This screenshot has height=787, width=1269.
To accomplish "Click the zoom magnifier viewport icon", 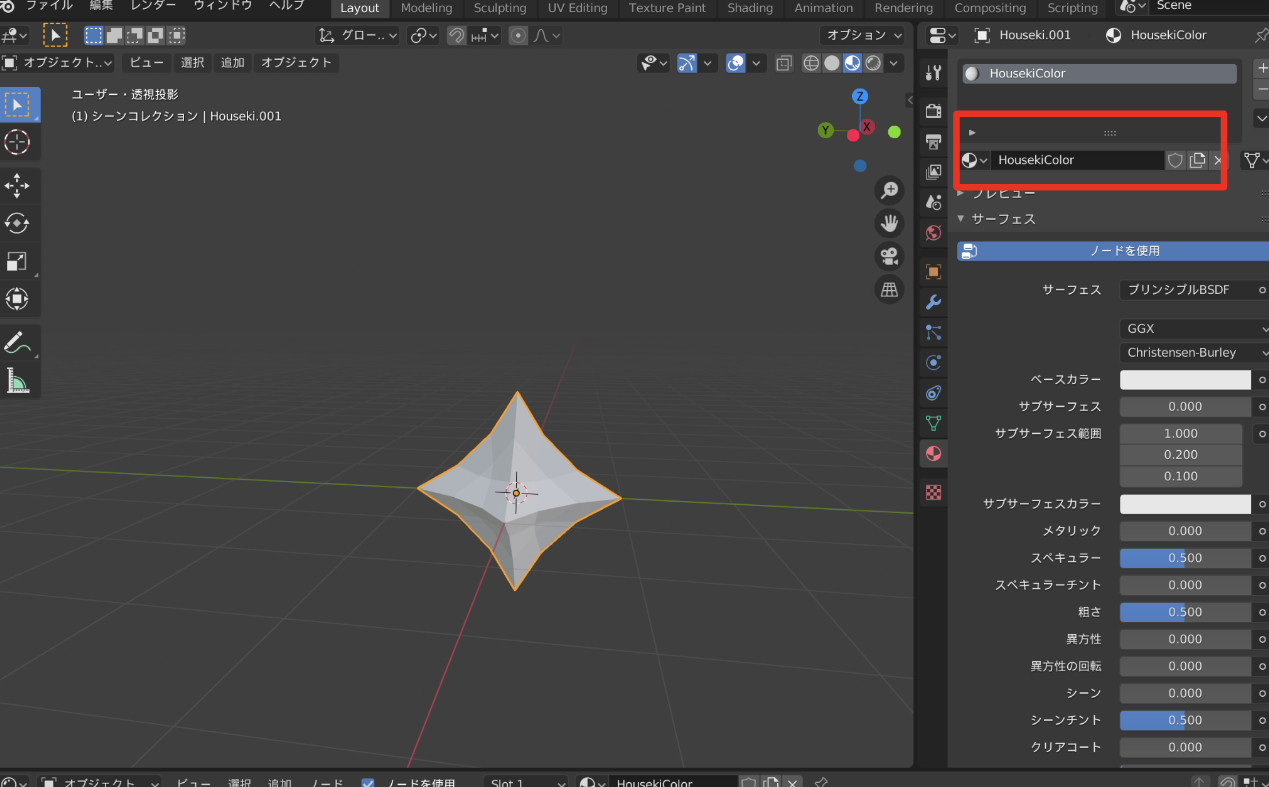I will (x=889, y=191).
